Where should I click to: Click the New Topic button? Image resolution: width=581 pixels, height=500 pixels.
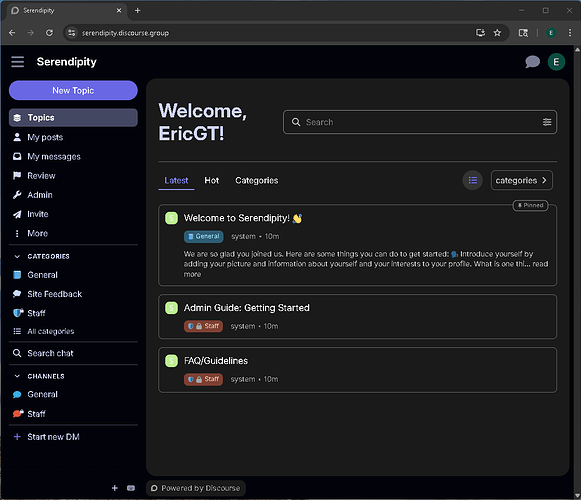pyautogui.click(x=73, y=90)
